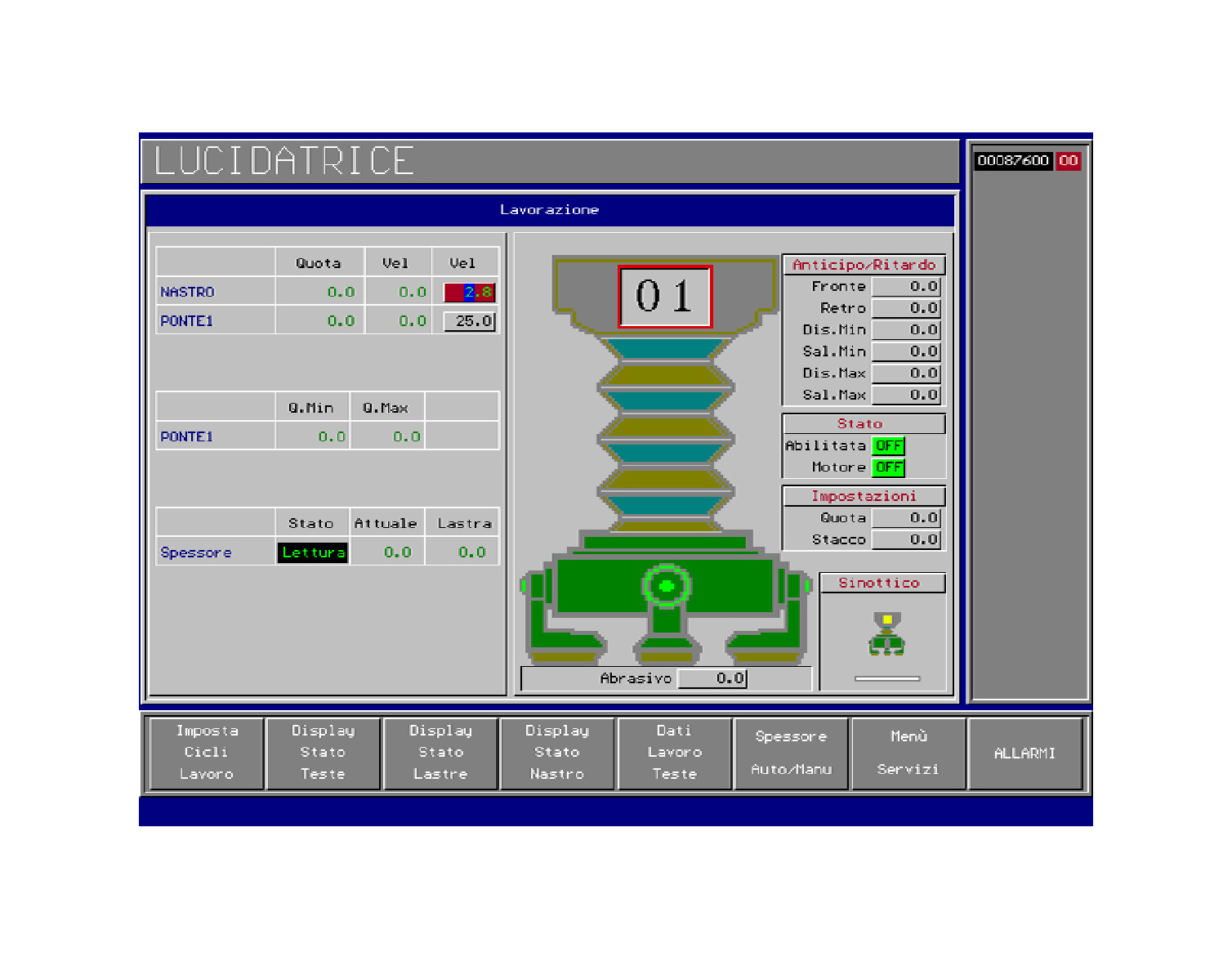Screen dimensions: 1232x957
Task: Click the green polishing head center icon
Action: (667, 585)
